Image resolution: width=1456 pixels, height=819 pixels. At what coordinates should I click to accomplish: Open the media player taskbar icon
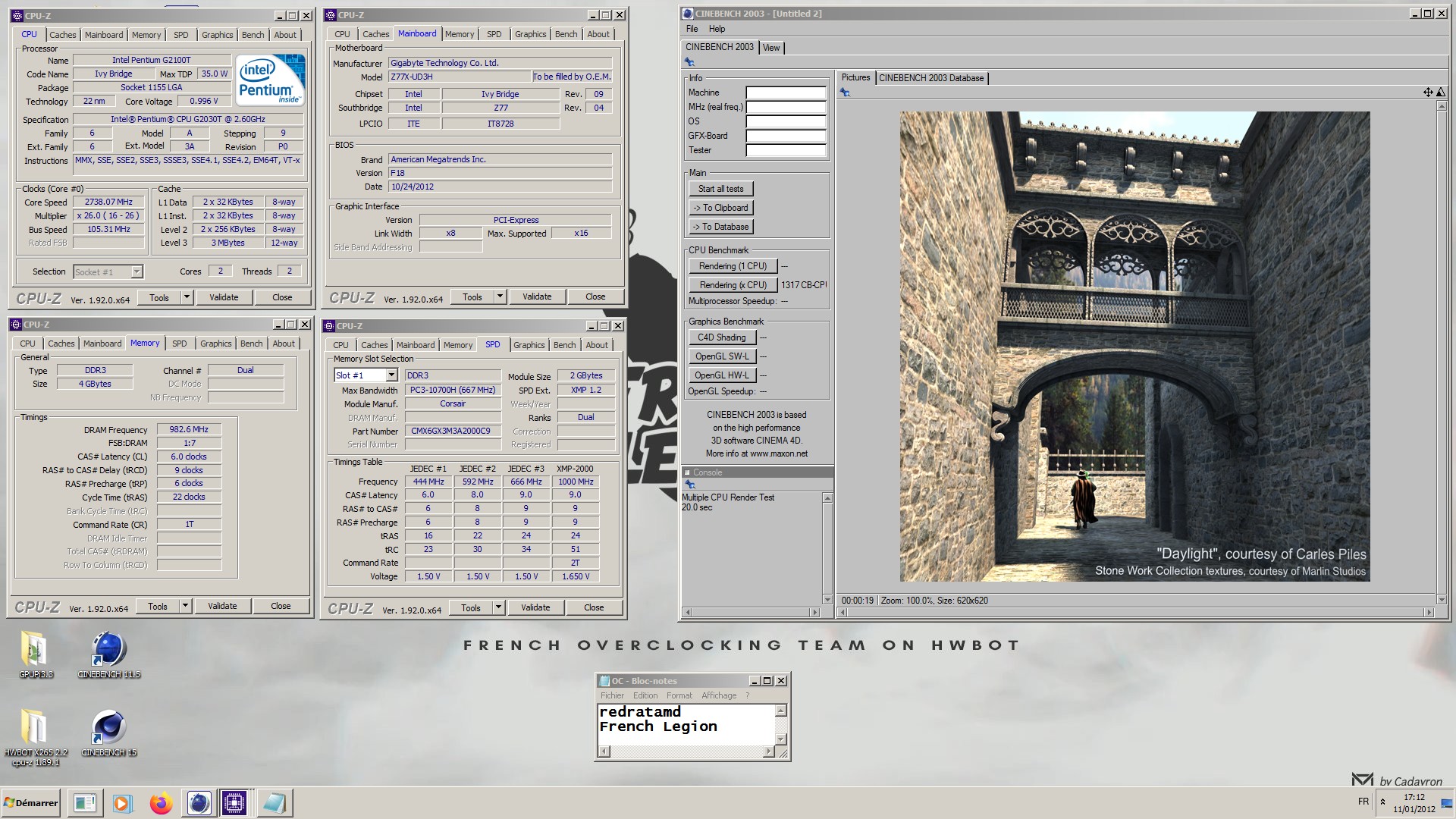122,803
